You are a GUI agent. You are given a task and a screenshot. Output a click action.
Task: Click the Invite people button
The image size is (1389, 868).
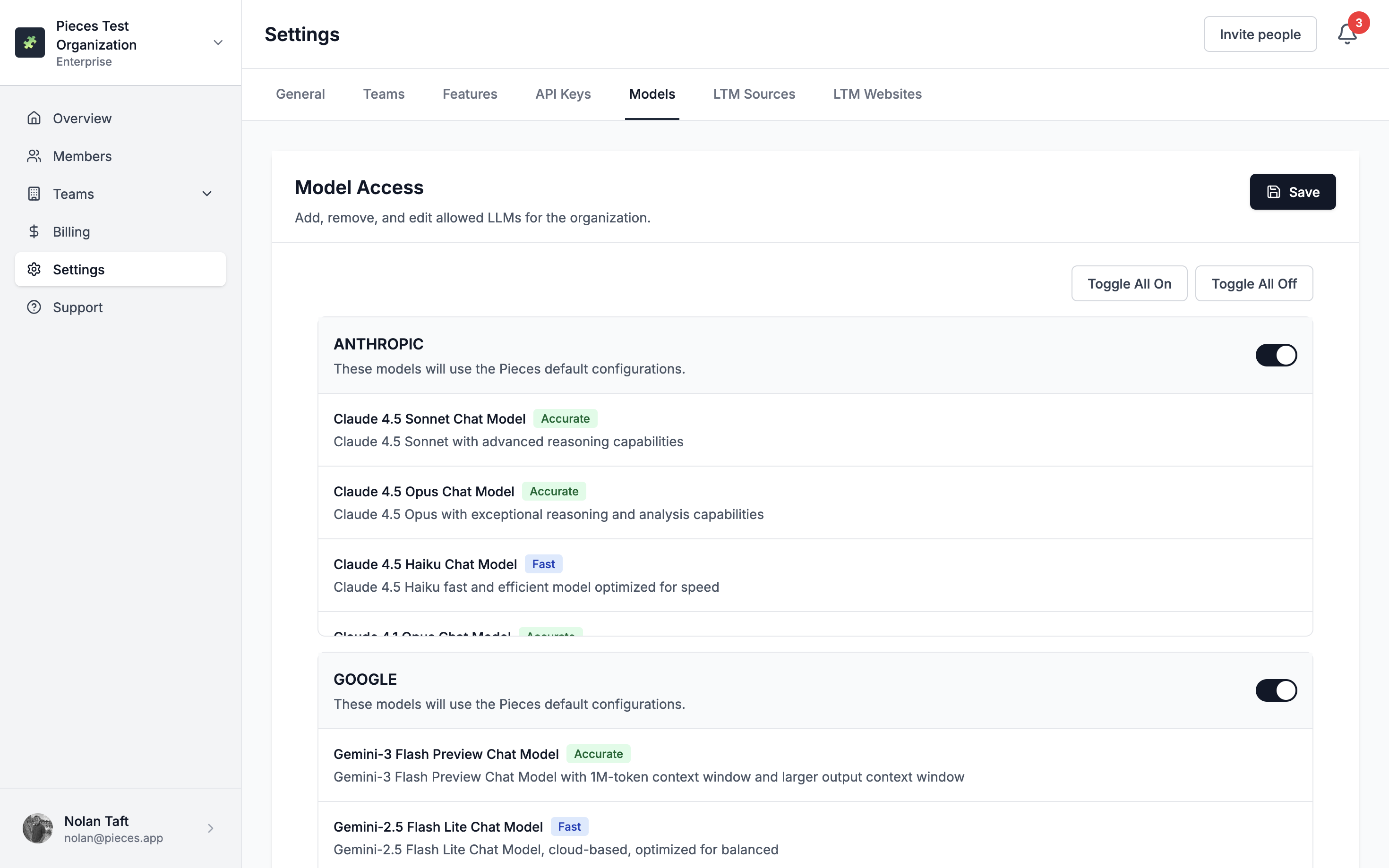[1259, 34]
